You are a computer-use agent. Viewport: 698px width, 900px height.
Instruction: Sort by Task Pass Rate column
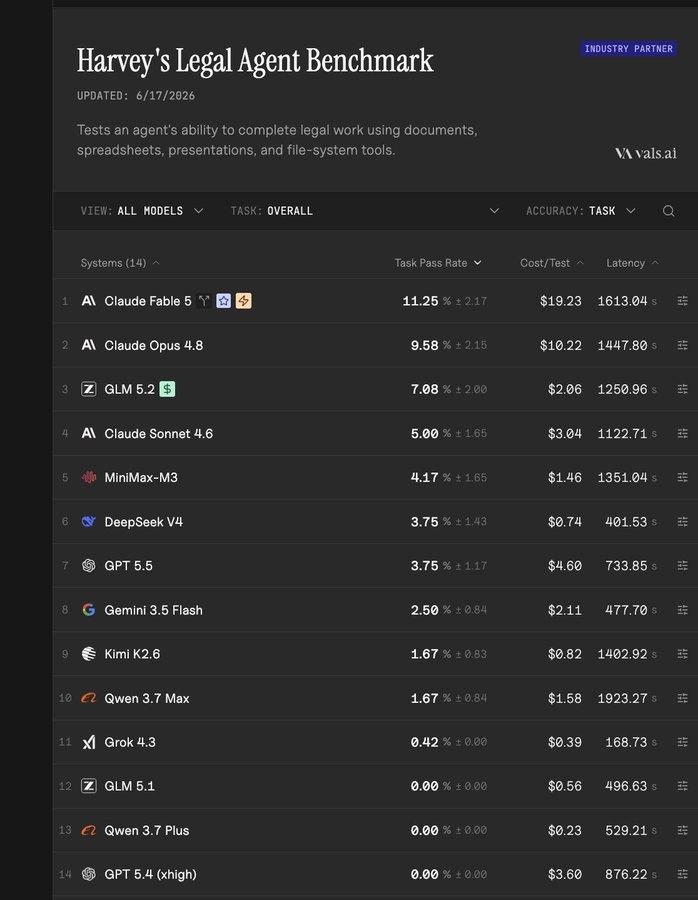(x=437, y=263)
